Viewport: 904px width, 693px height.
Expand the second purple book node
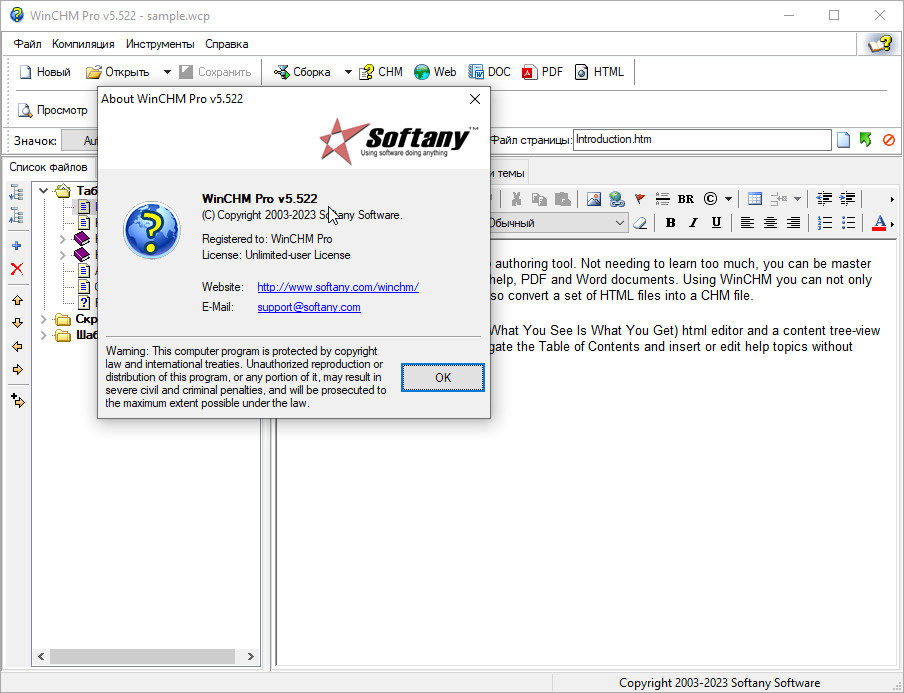(x=63, y=254)
